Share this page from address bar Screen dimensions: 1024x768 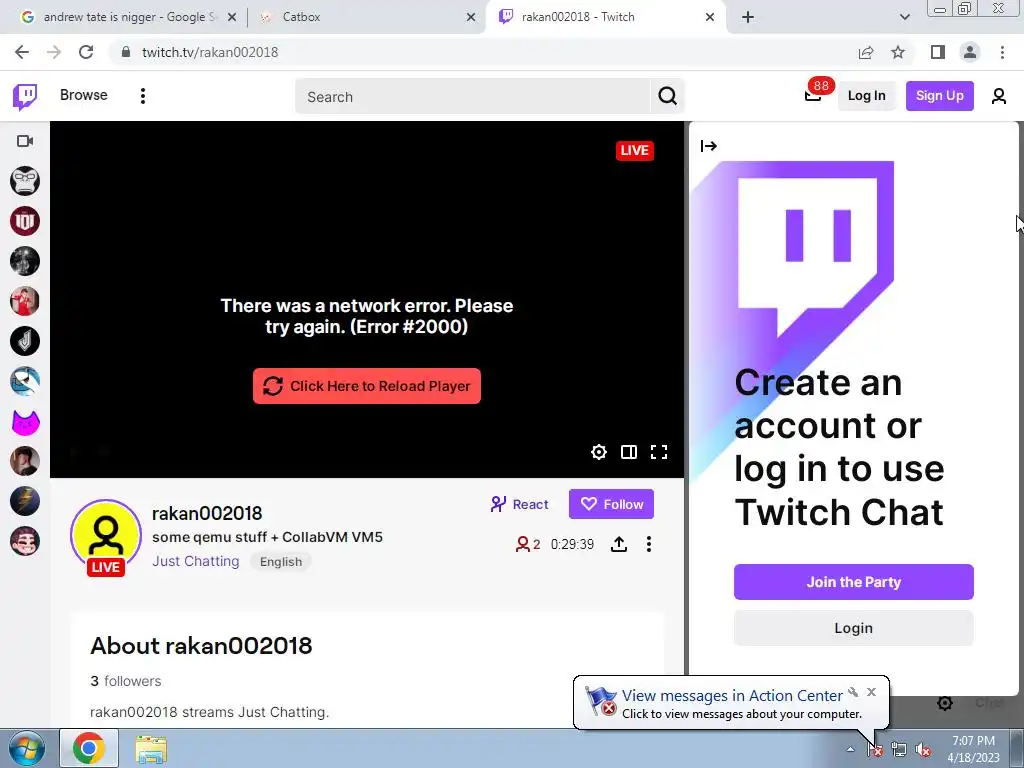(866, 52)
